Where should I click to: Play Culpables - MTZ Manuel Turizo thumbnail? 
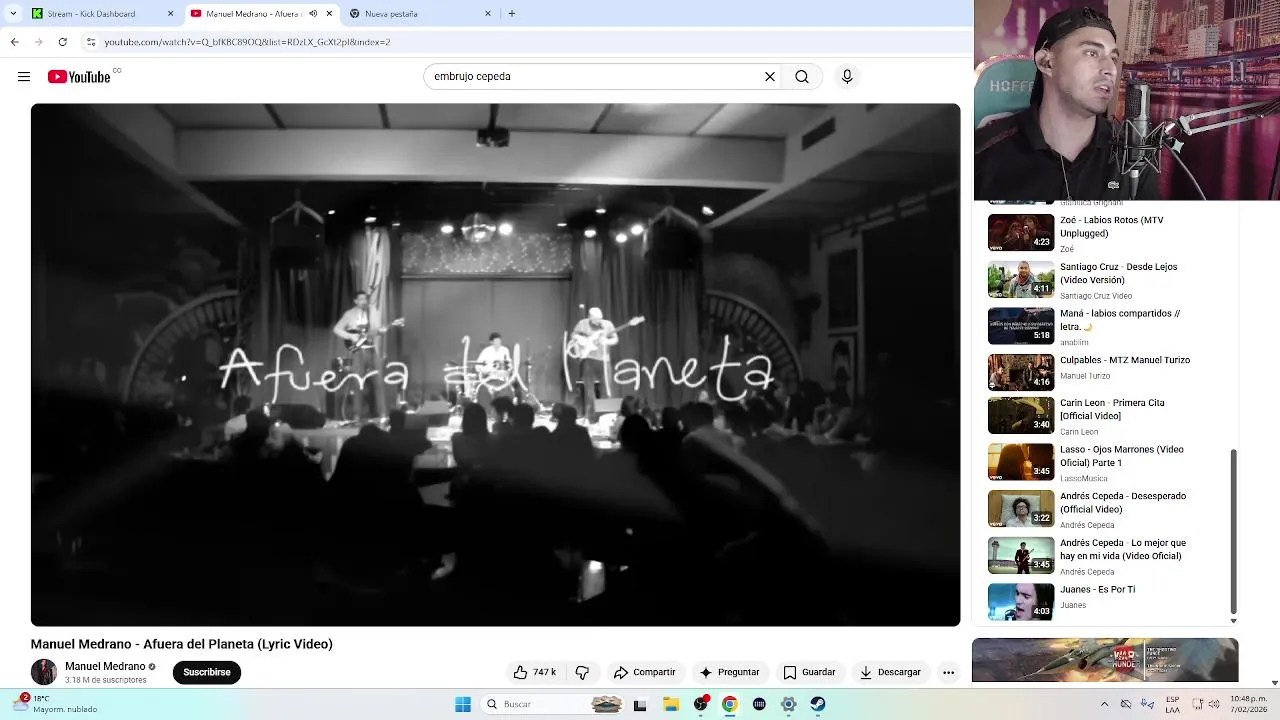(x=1021, y=372)
